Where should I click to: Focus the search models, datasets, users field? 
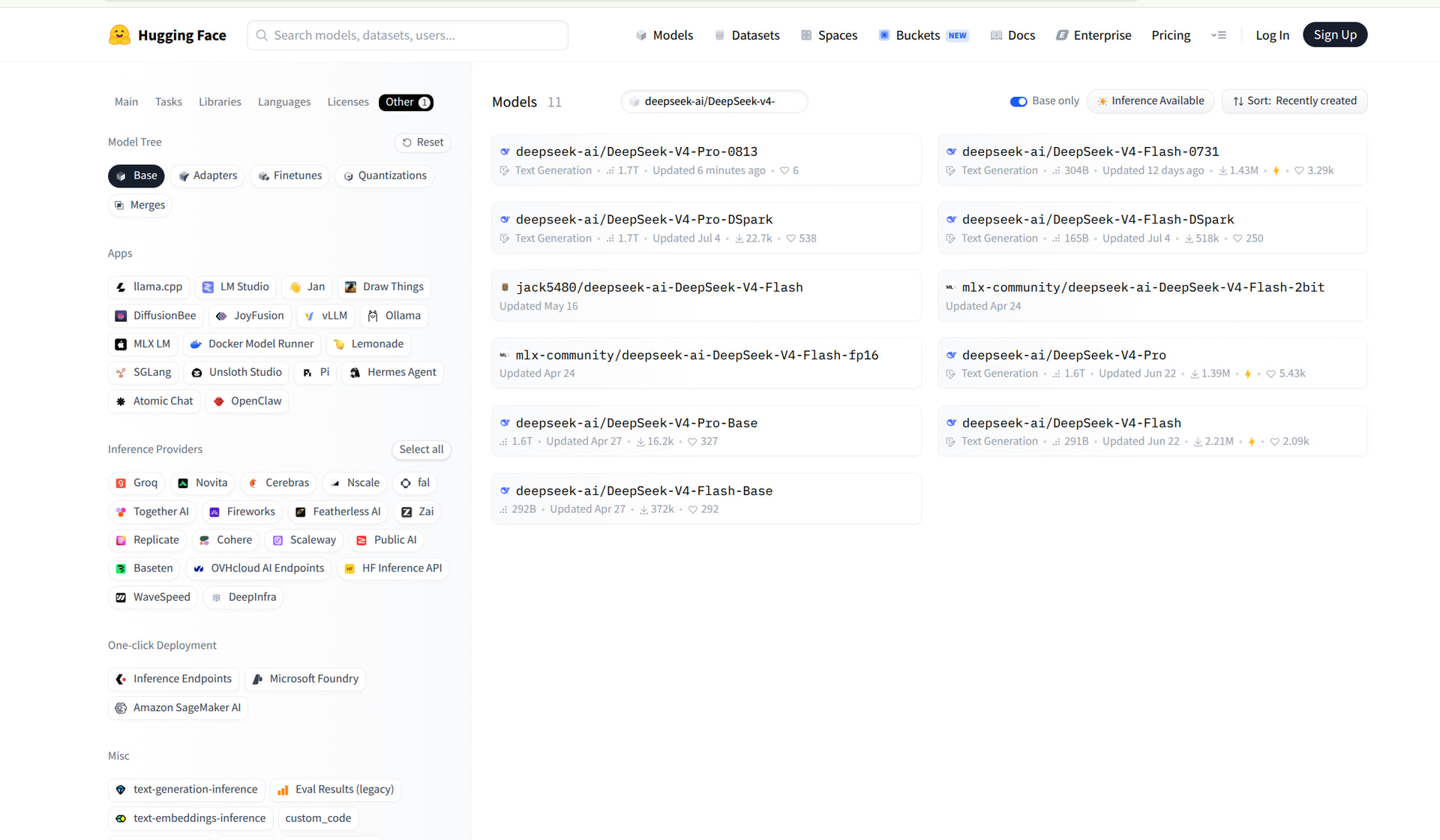[407, 35]
